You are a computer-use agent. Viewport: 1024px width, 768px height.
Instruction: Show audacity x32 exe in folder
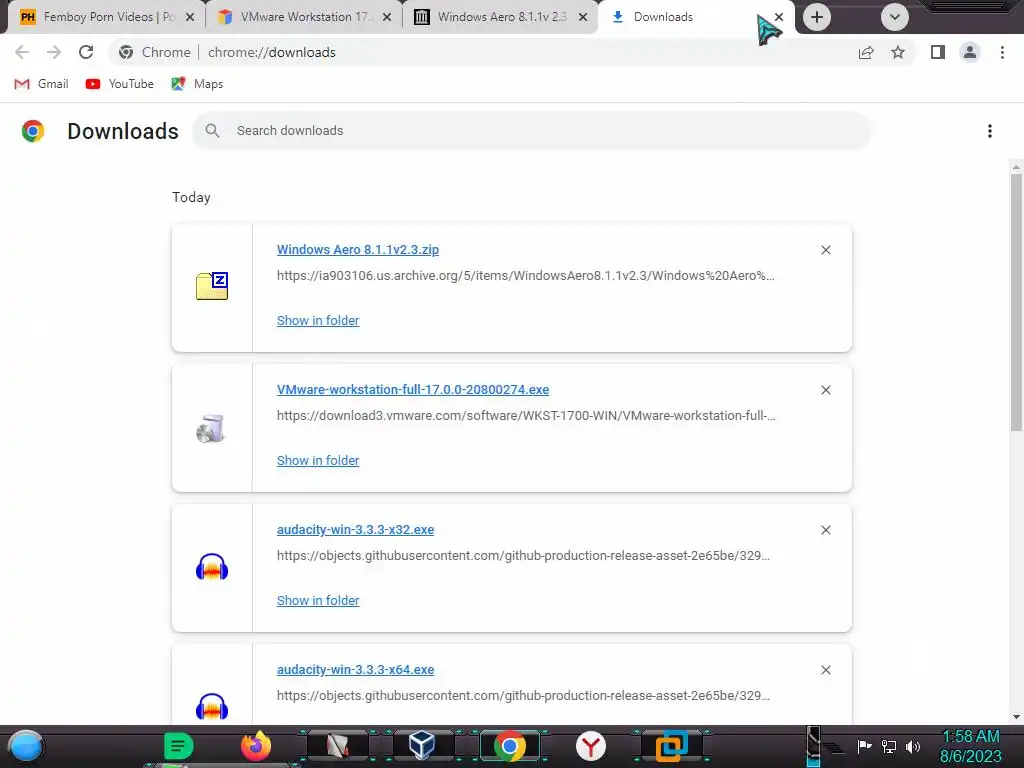(318, 600)
